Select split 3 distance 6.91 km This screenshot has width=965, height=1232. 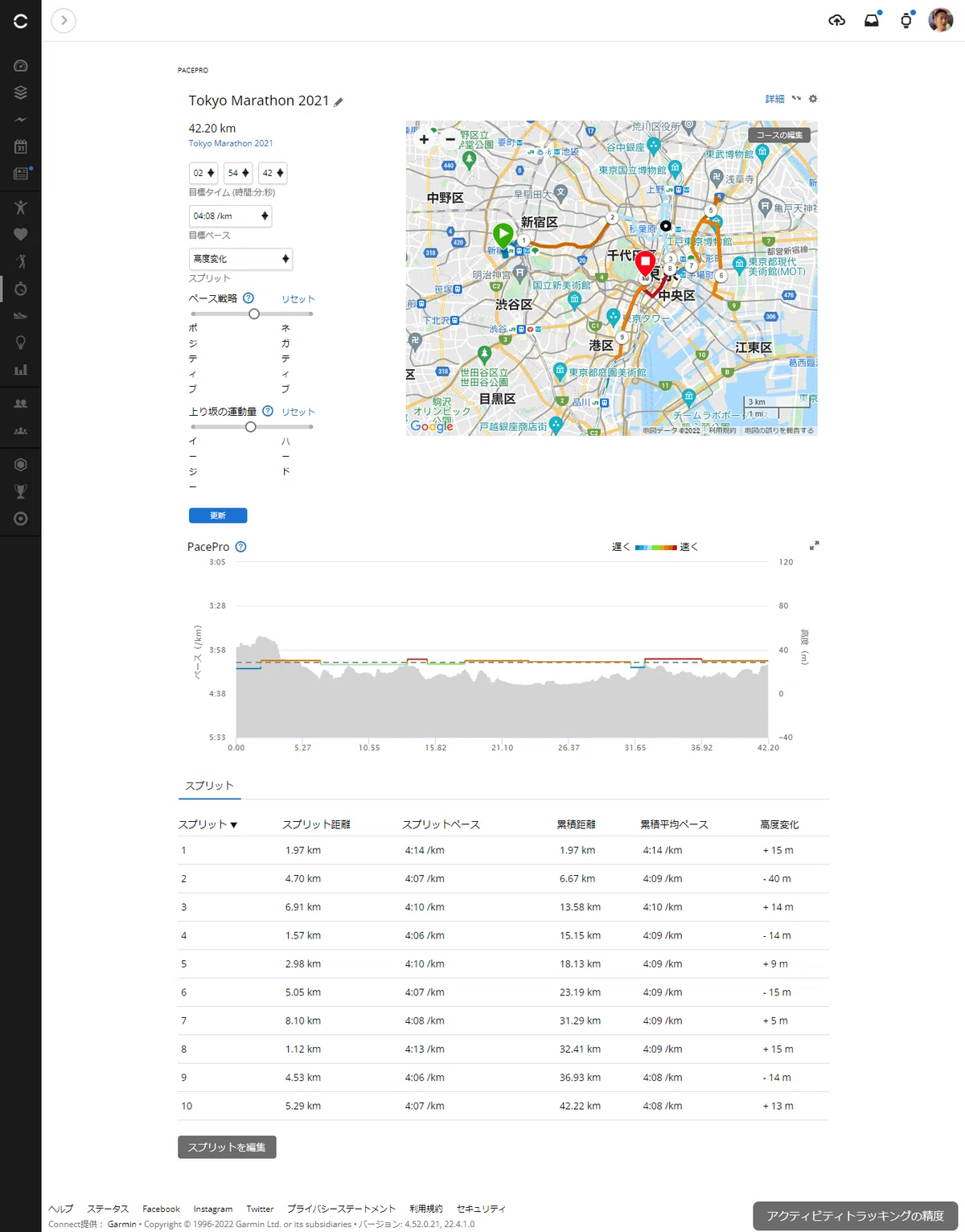pyautogui.click(x=303, y=907)
